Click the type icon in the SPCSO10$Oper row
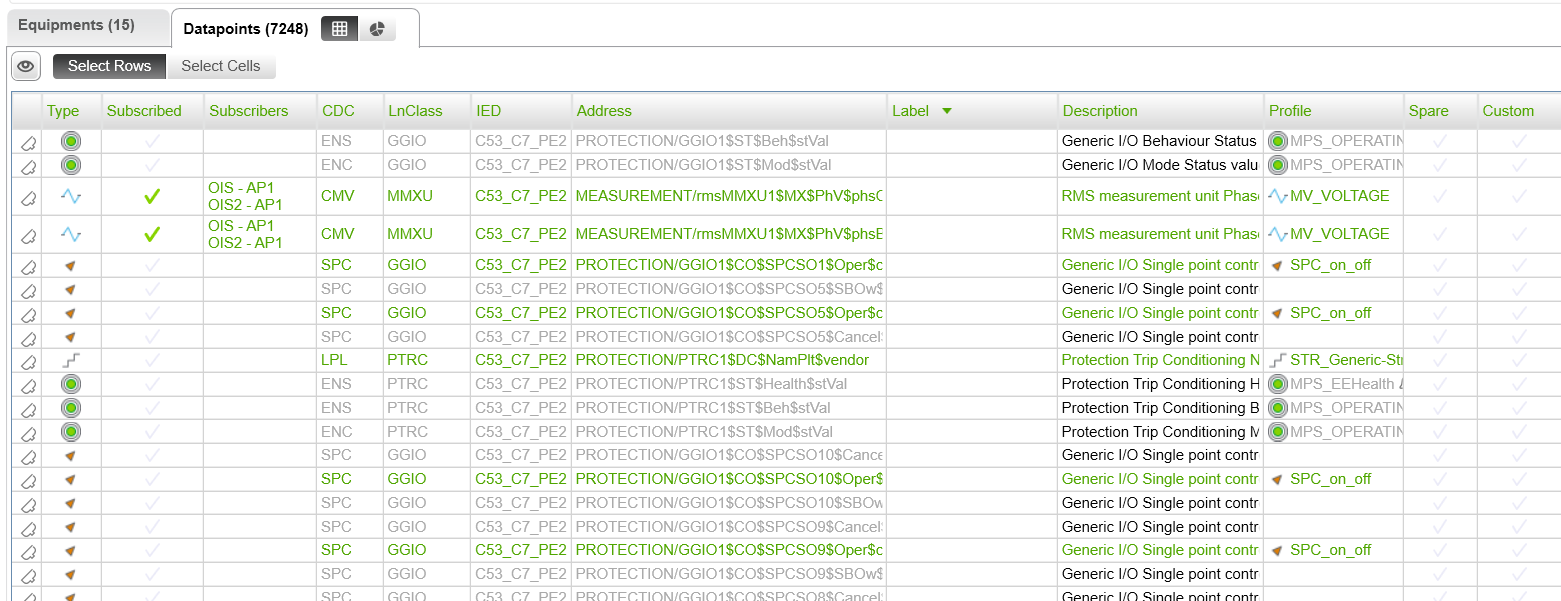 71,479
